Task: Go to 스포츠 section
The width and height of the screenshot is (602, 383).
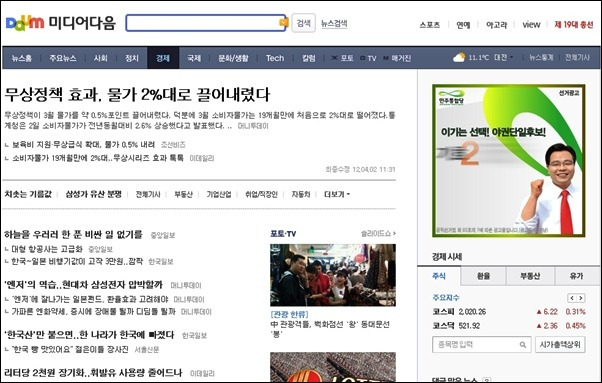Action: pos(430,25)
